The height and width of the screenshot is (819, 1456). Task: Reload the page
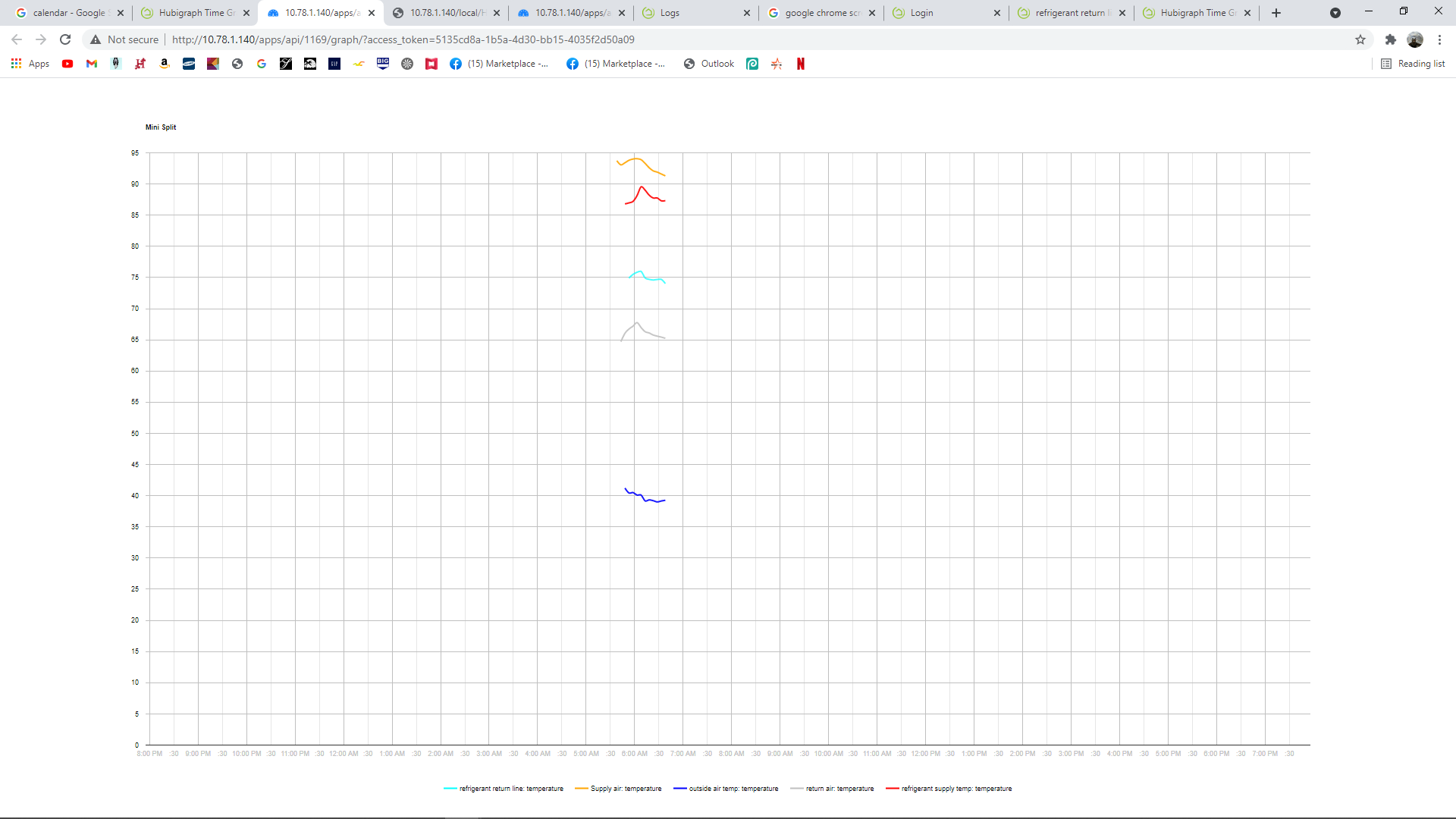click(65, 39)
